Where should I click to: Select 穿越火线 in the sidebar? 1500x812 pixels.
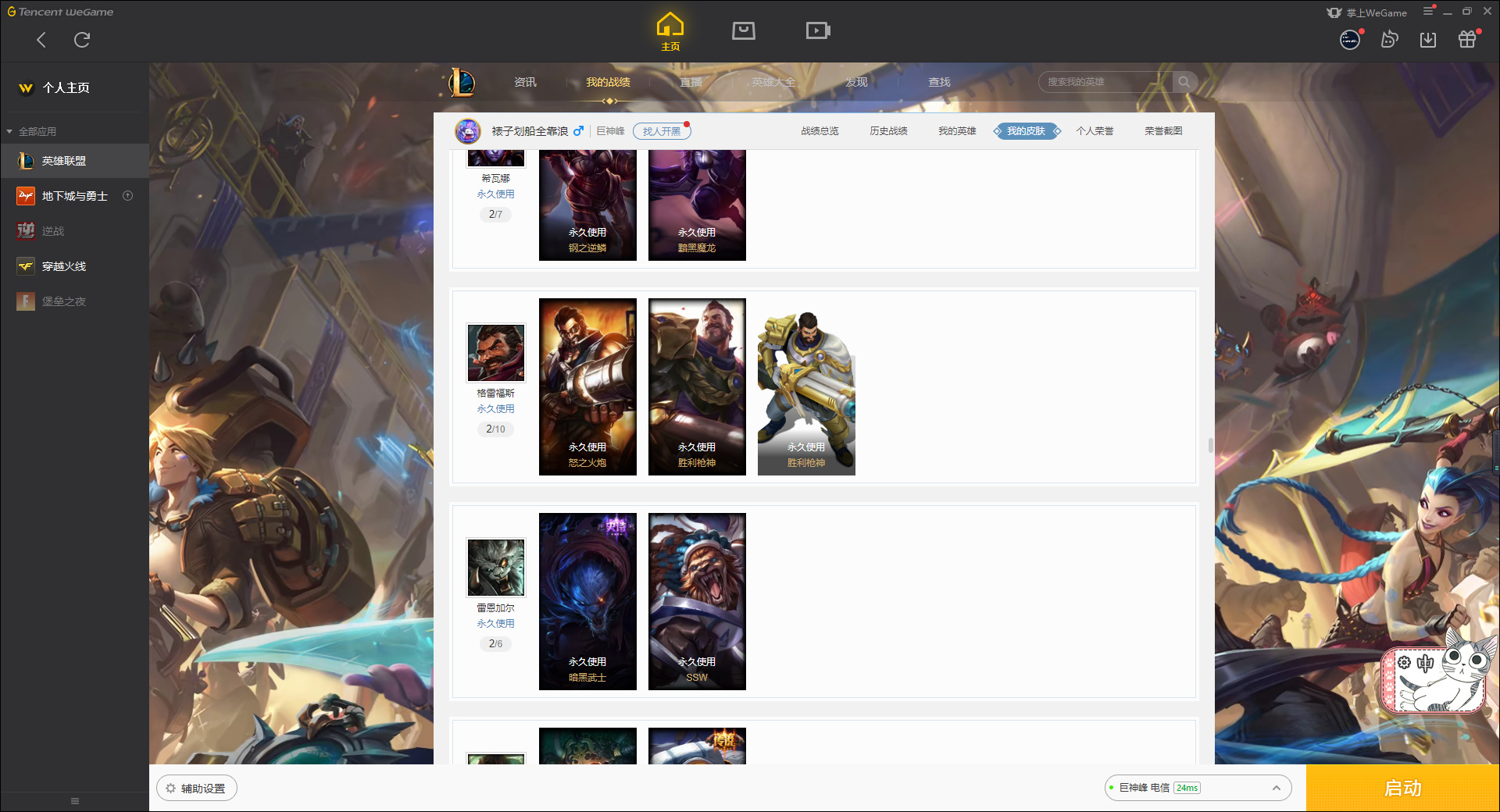tap(74, 266)
